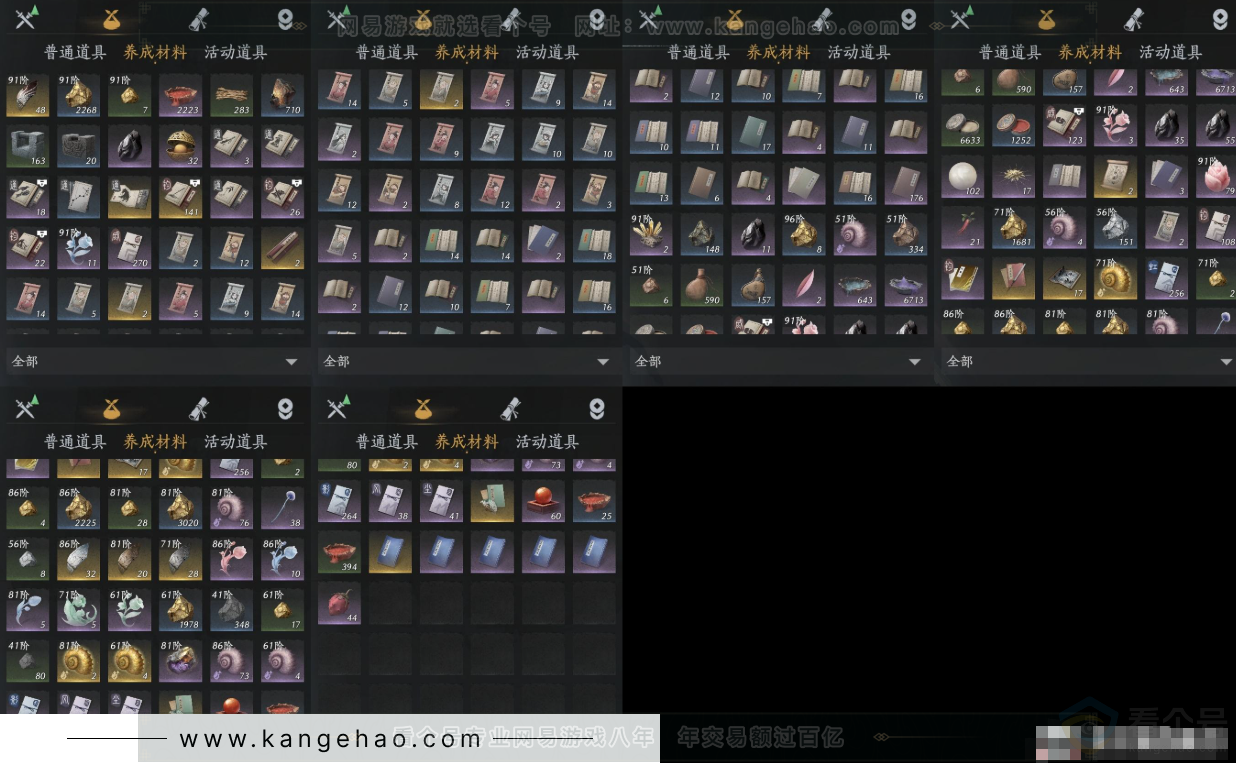
Task: Expand the 全部 dropdown in top-left panel
Action: coord(155,361)
